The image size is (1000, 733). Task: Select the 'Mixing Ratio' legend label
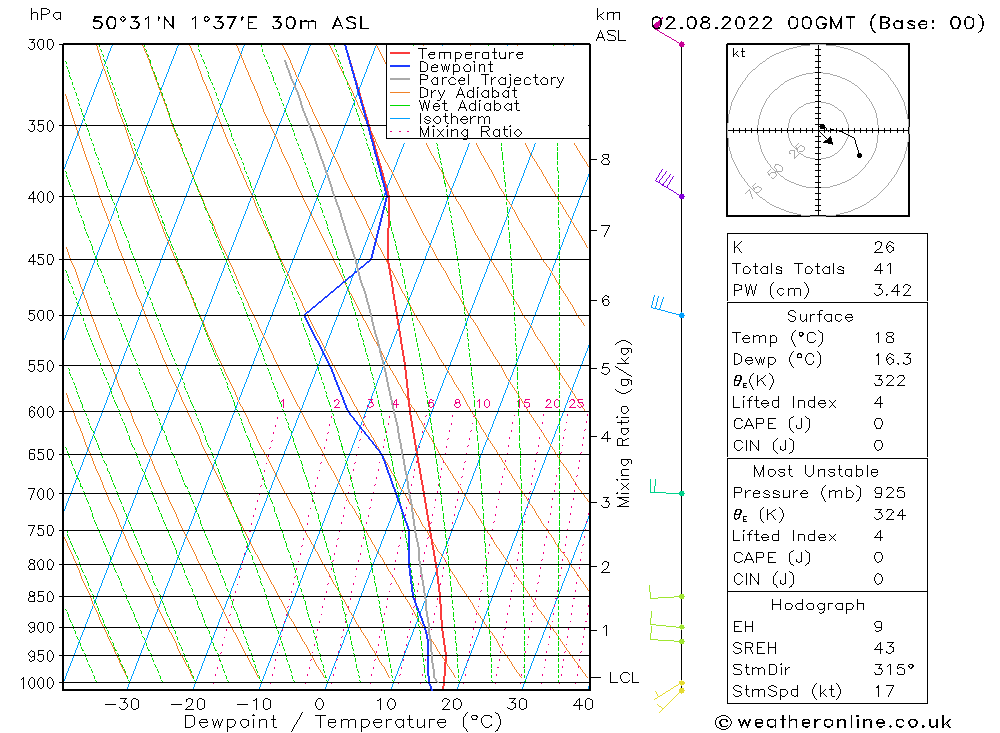(470, 132)
